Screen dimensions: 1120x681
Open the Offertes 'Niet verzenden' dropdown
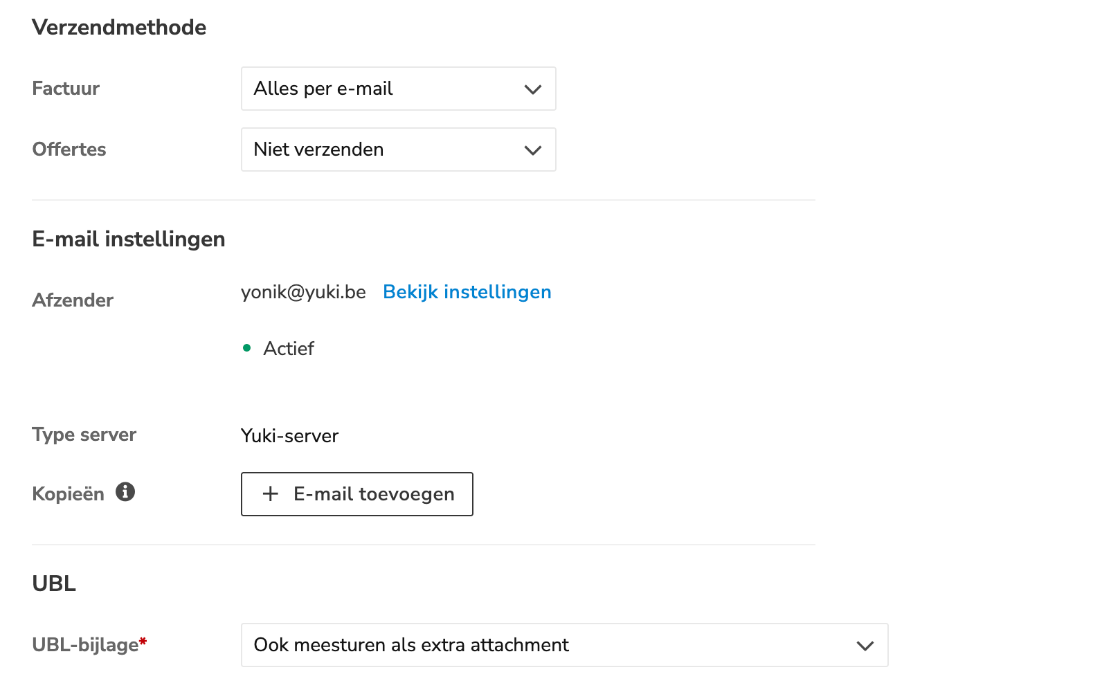398,149
